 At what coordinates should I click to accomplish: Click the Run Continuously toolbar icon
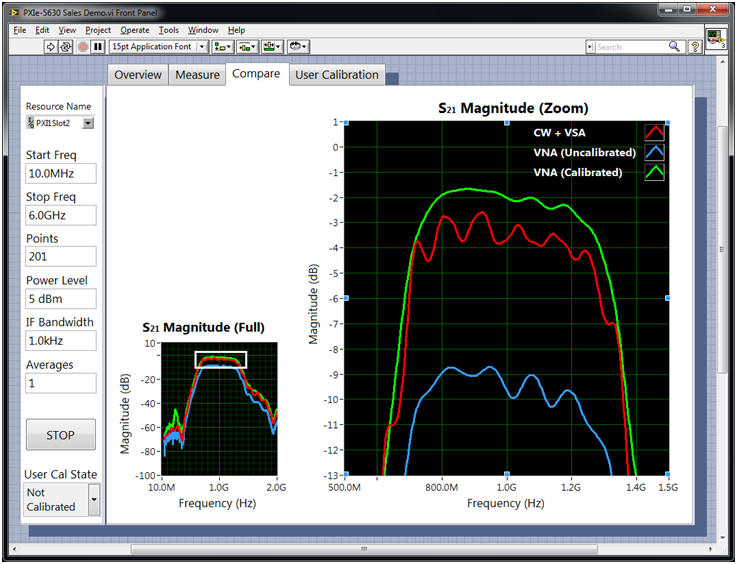[66, 47]
